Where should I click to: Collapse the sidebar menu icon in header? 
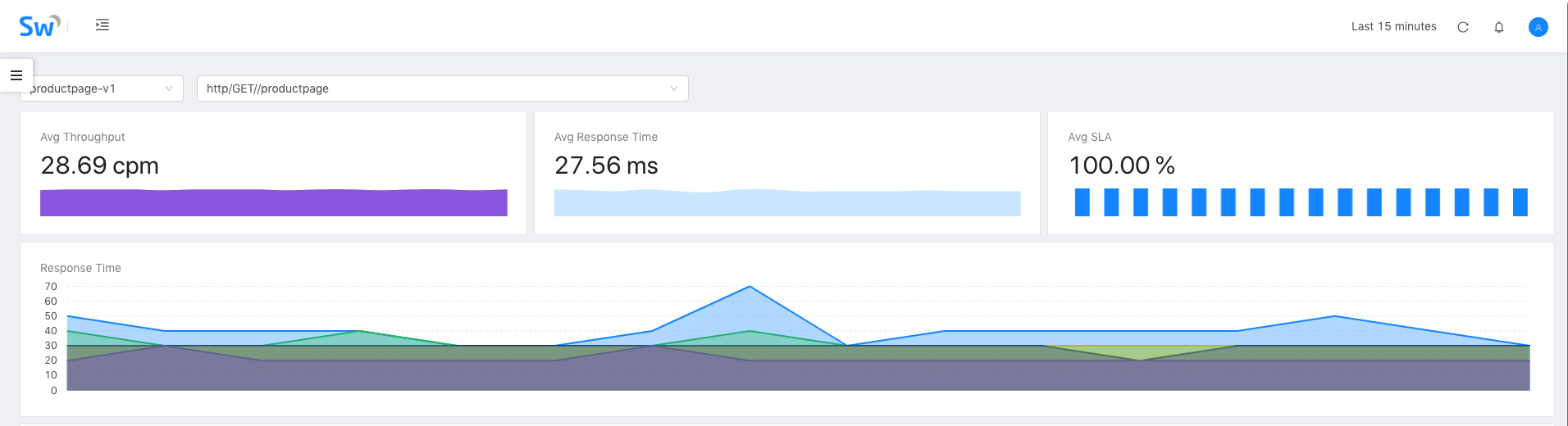(103, 25)
